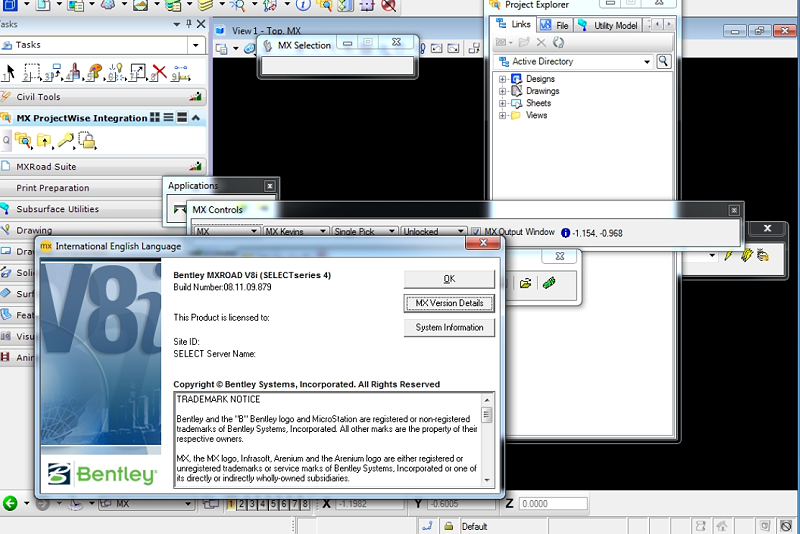This screenshot has width=800, height=534.
Task: Click the refresh icon in Project Explorer
Action: pyautogui.click(x=558, y=43)
